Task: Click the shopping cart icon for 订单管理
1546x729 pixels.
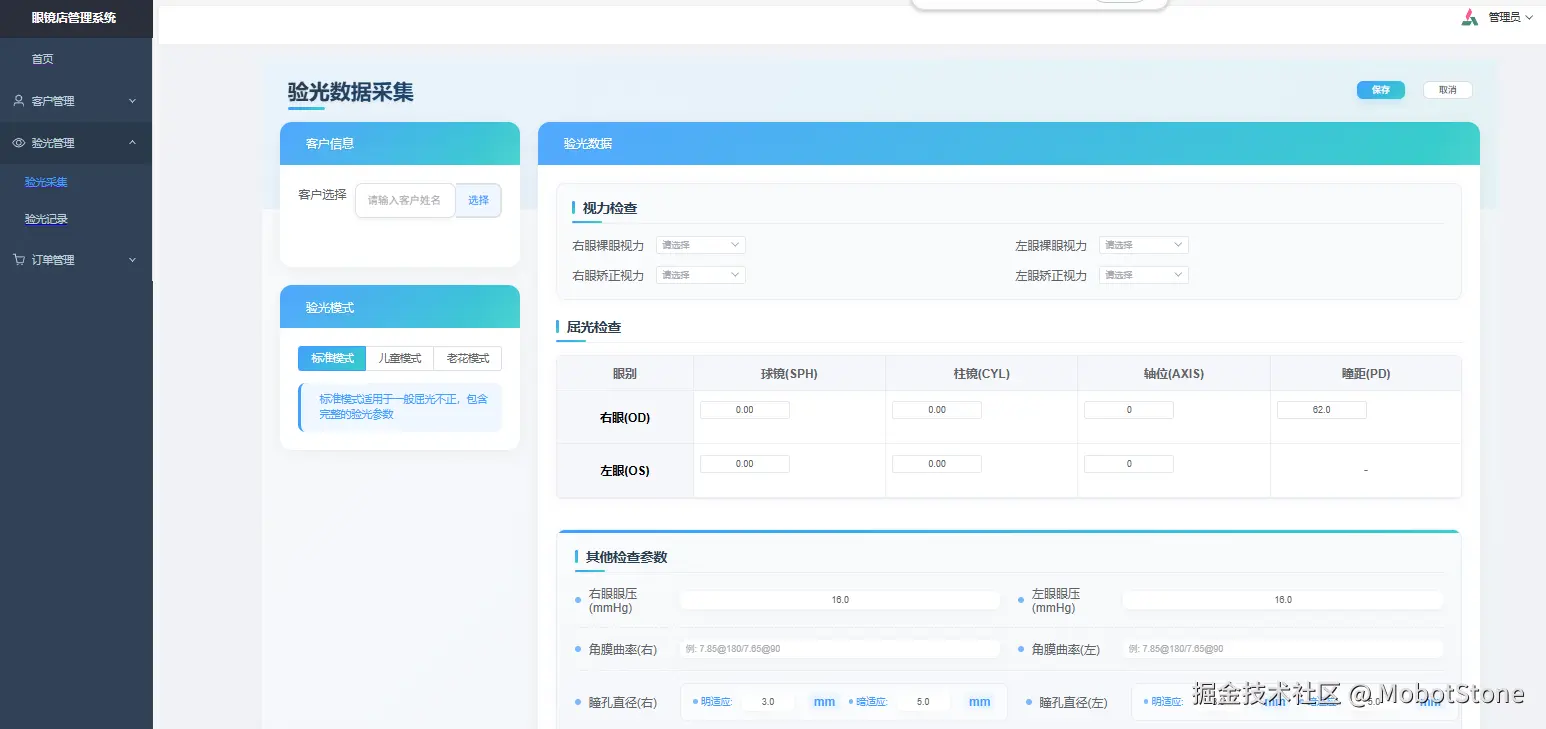Action: pos(19,259)
